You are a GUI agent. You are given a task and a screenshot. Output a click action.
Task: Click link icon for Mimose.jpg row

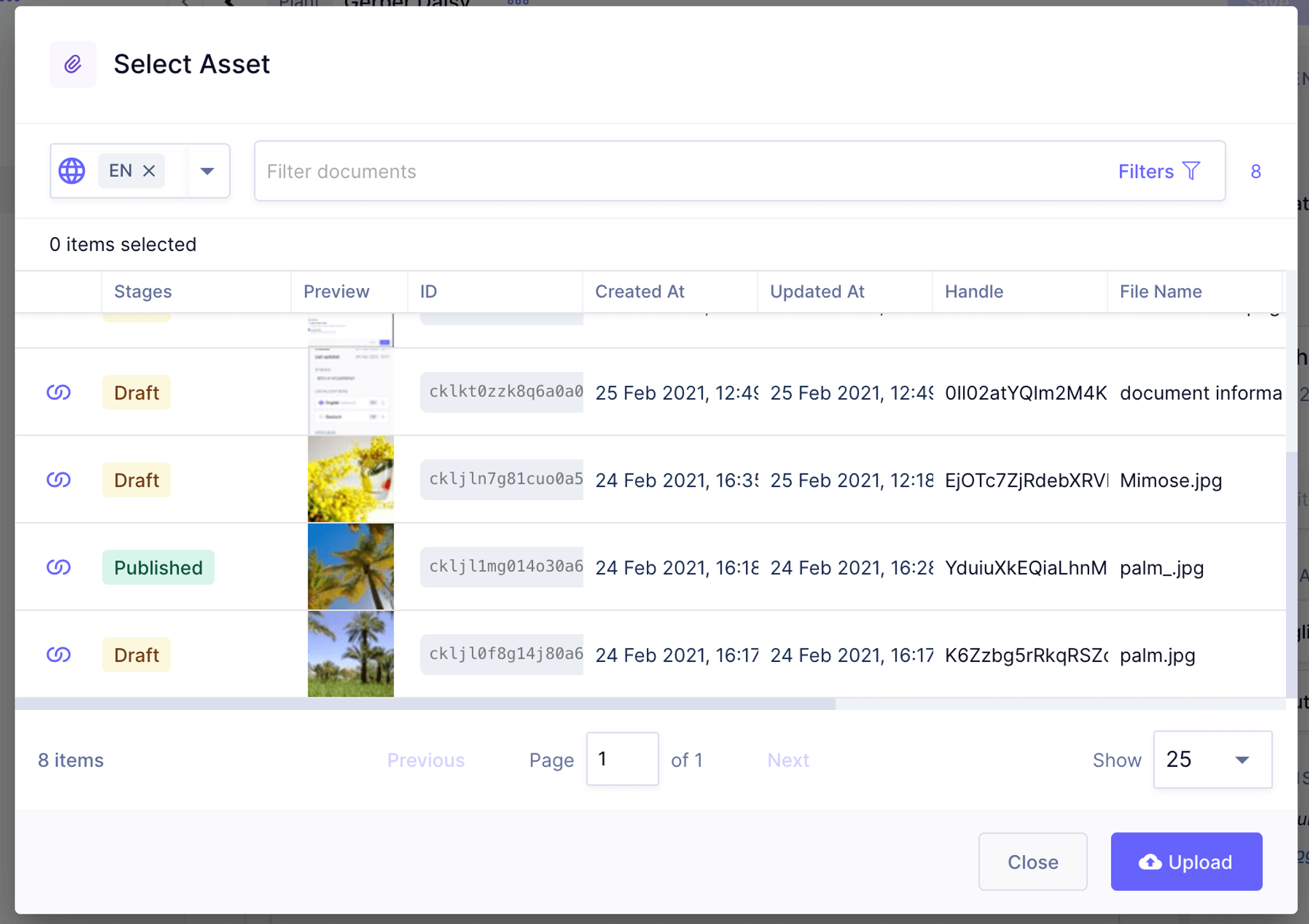coord(58,480)
